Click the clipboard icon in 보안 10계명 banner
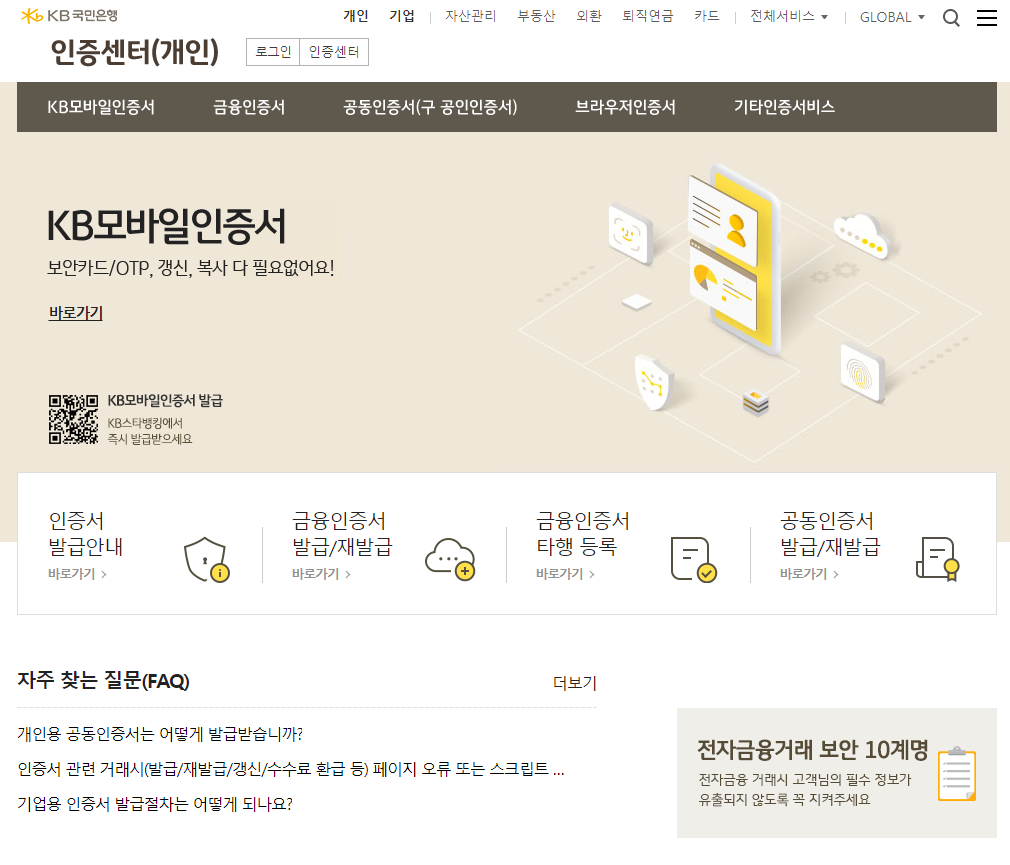 point(957,774)
